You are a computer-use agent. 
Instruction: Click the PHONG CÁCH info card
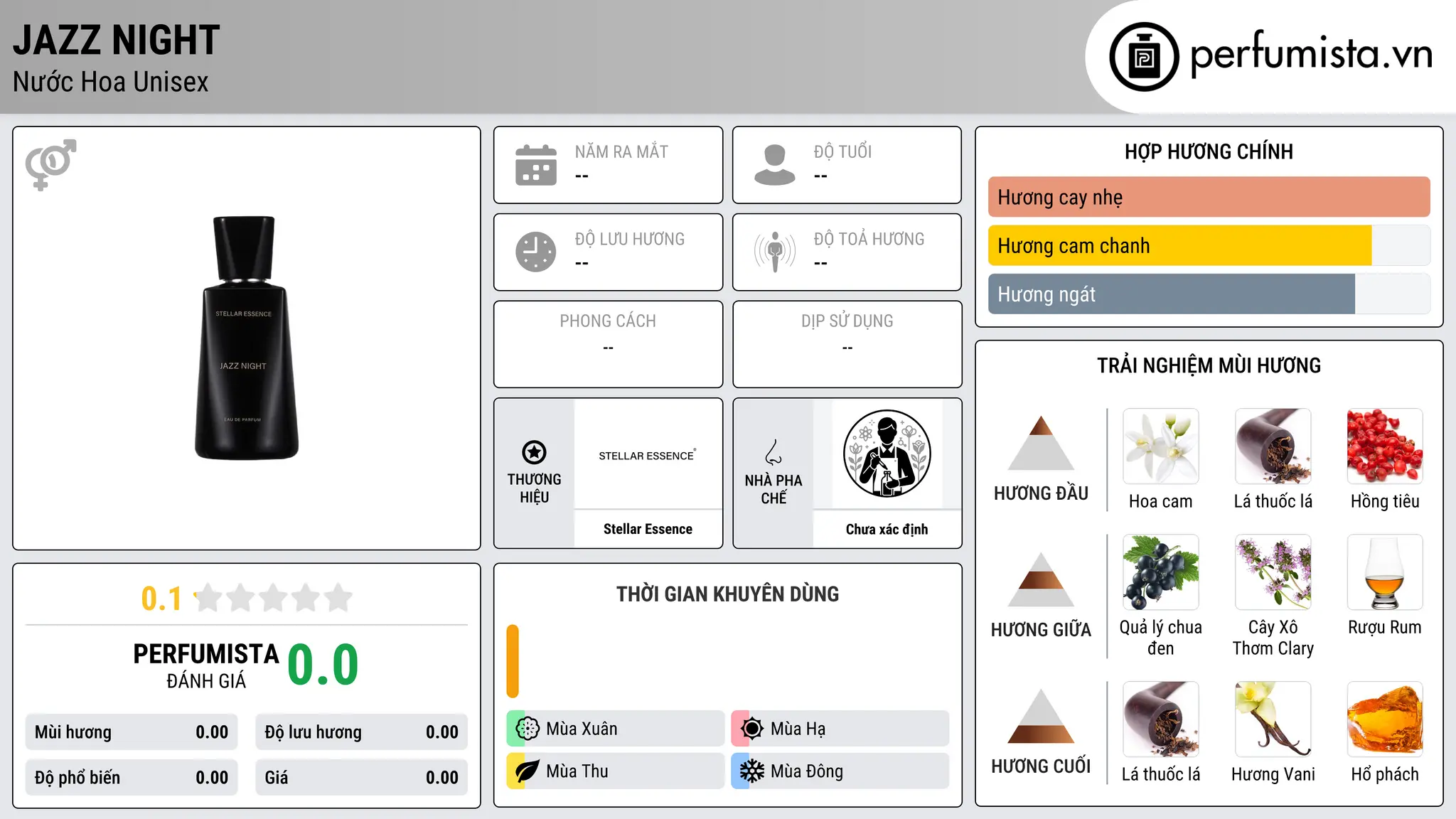(x=608, y=344)
